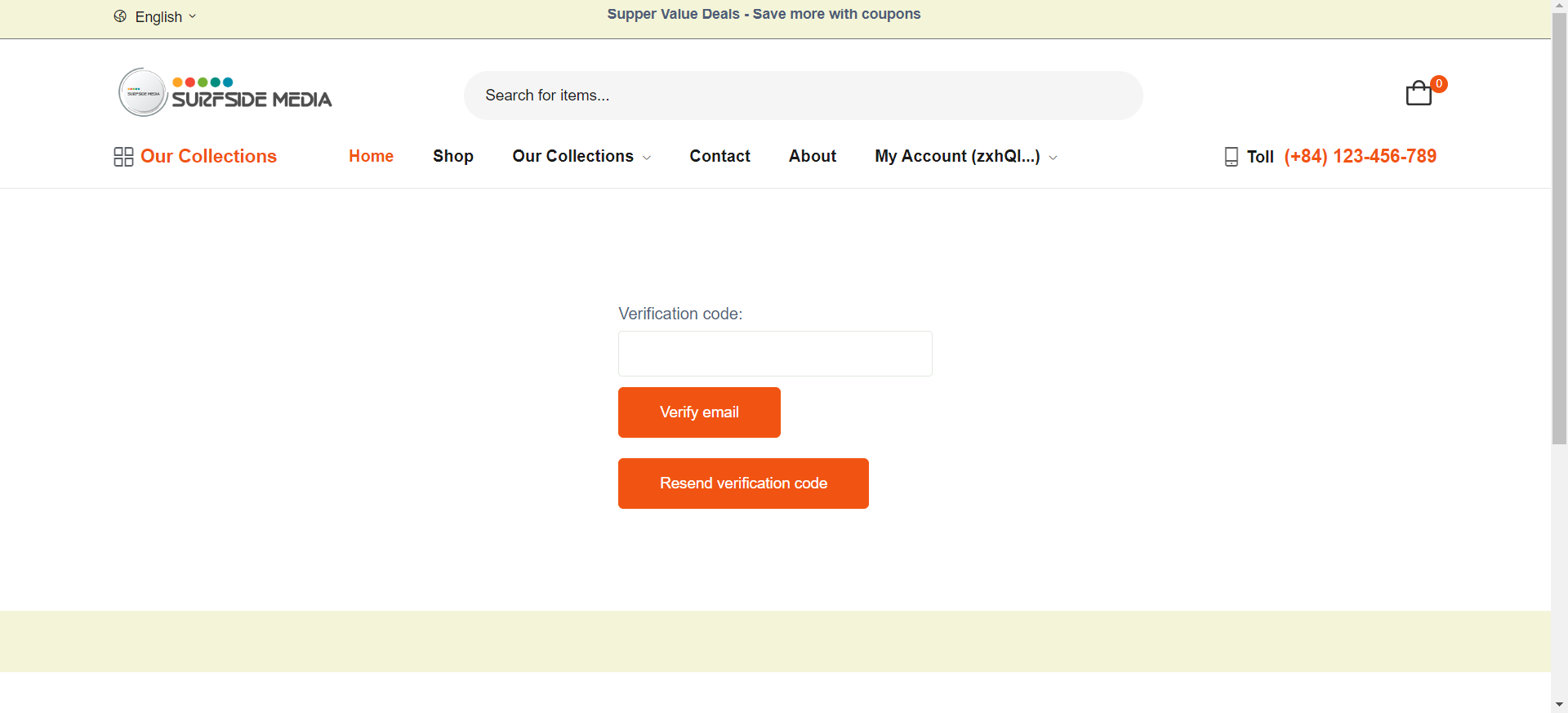Click the Verify email button
This screenshot has width=1568, height=713.
click(699, 412)
